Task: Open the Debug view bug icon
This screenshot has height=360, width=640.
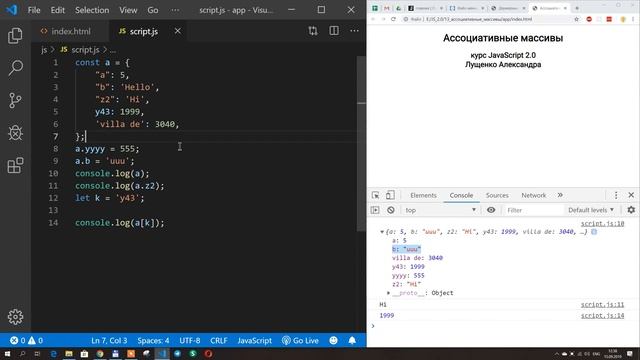Action: click(x=15, y=133)
